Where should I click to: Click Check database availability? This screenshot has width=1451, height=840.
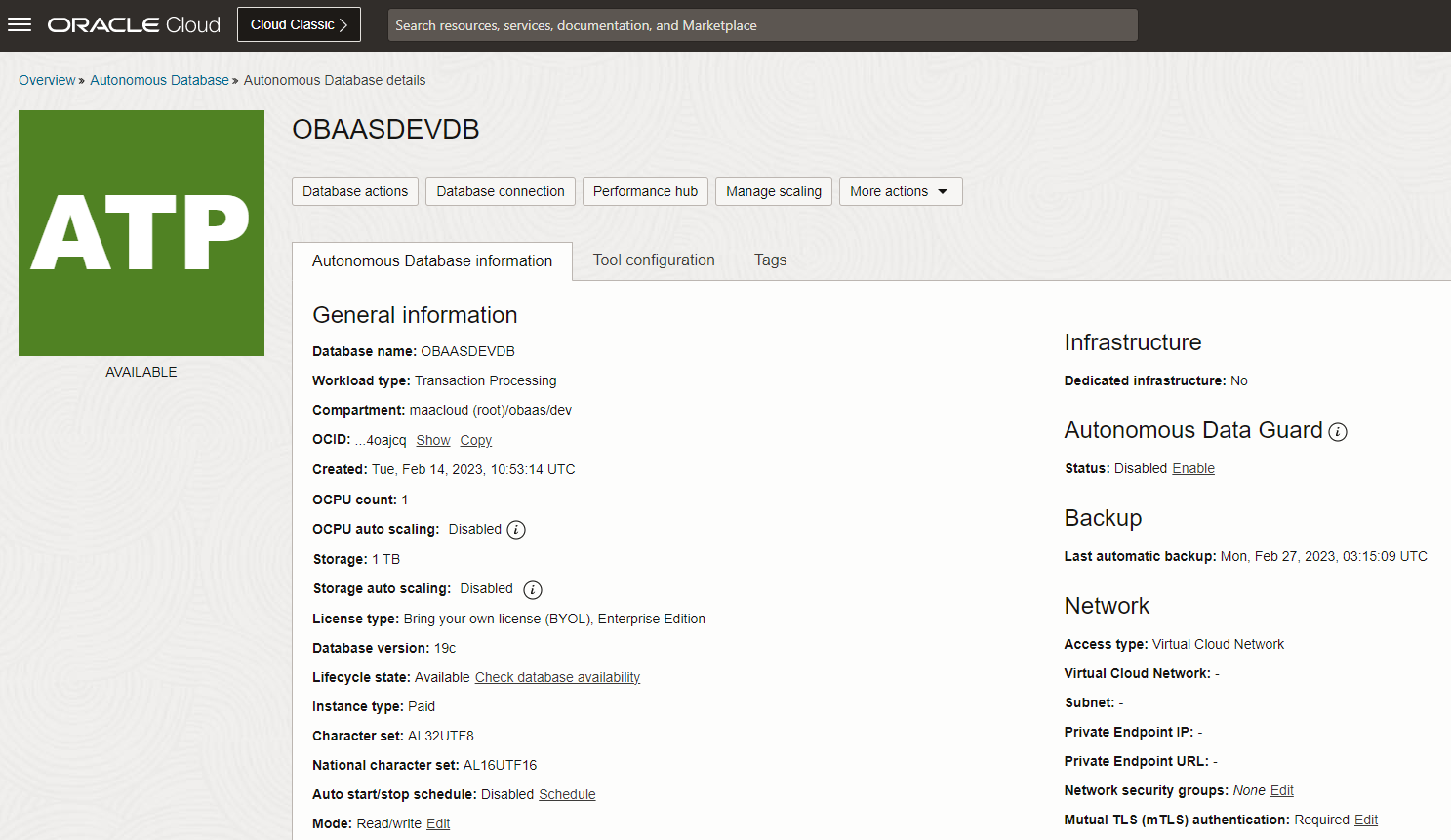coord(557,677)
